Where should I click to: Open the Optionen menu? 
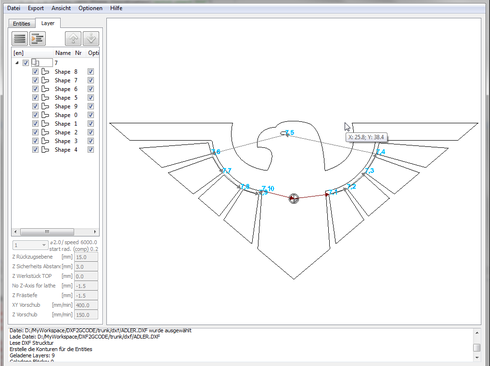[90, 8]
